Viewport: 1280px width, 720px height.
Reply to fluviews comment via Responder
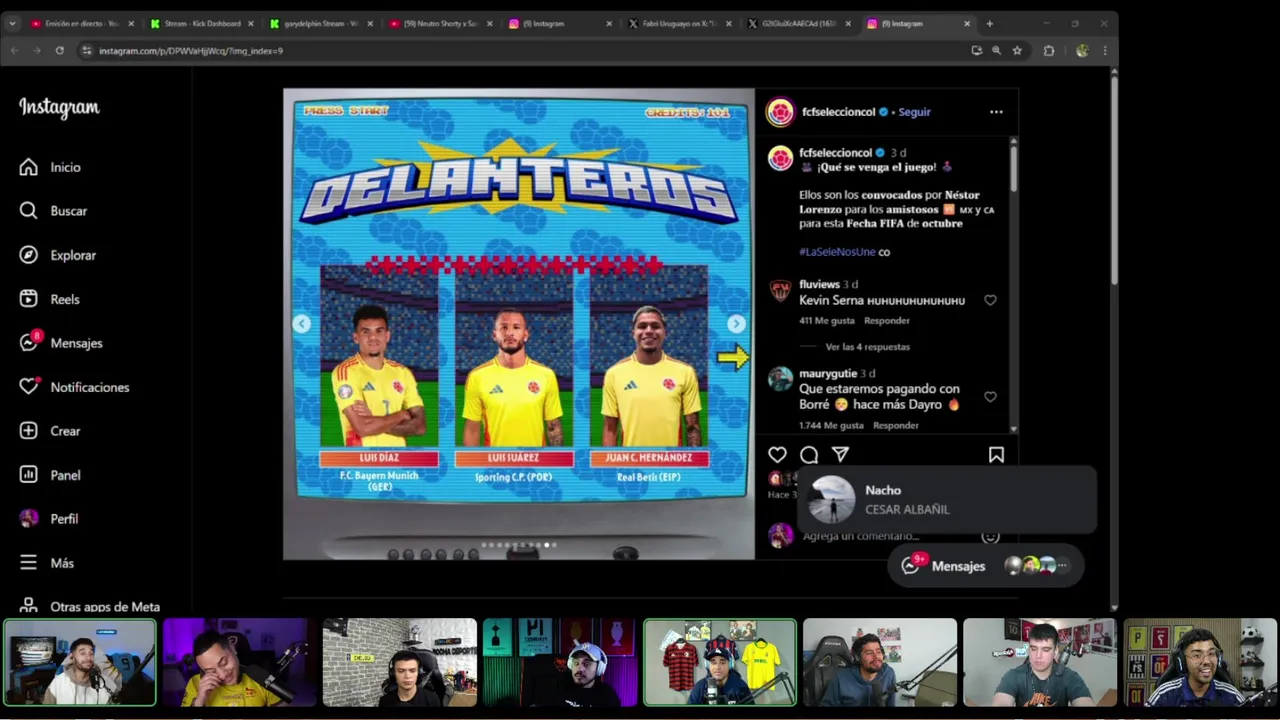(x=887, y=321)
